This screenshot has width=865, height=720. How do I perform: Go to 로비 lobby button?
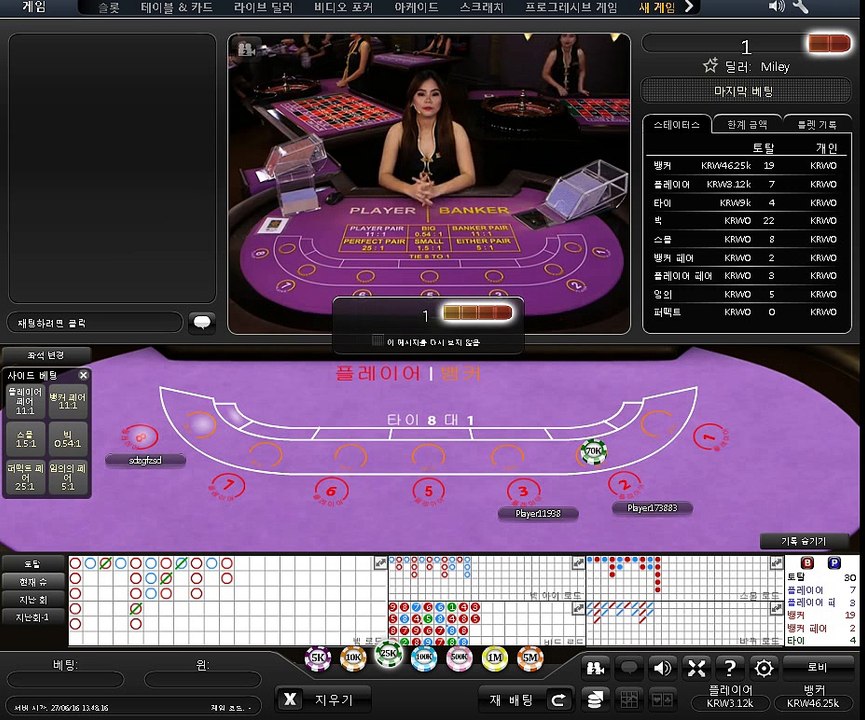tap(818, 667)
